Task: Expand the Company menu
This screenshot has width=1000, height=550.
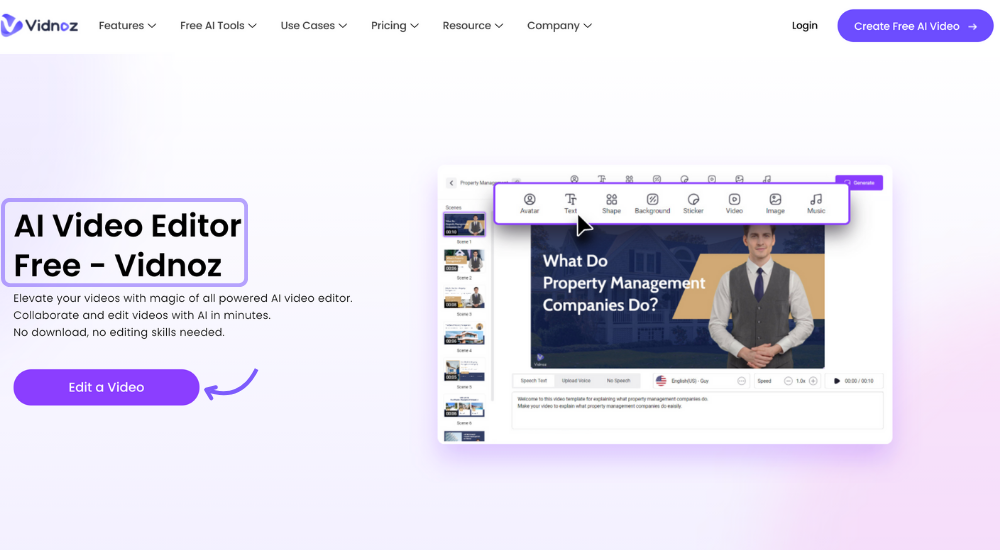Action: pyautogui.click(x=559, y=26)
